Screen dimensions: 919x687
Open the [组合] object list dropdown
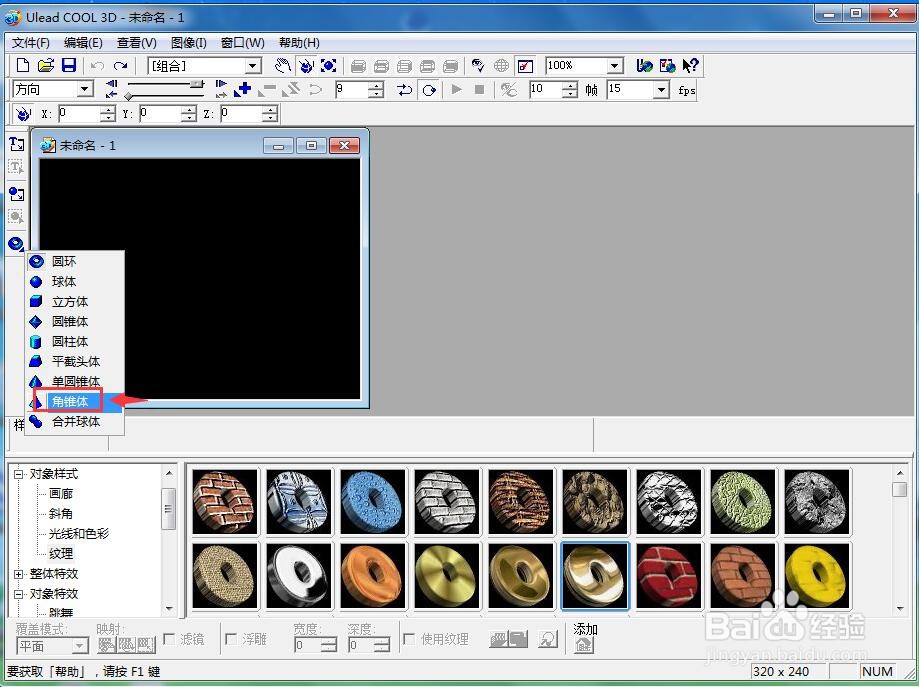click(x=253, y=66)
